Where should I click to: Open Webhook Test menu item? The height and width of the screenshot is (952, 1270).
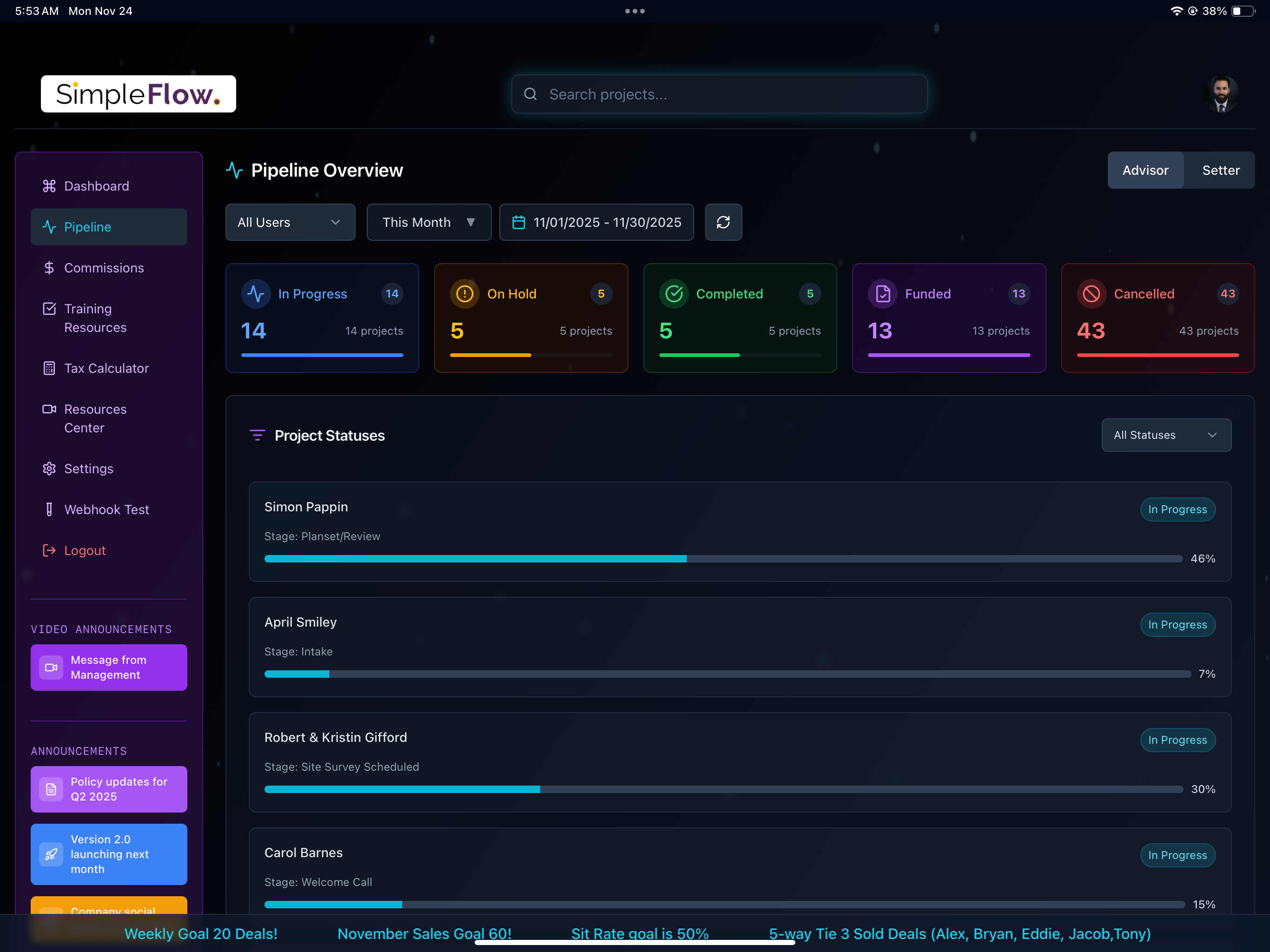point(108,509)
